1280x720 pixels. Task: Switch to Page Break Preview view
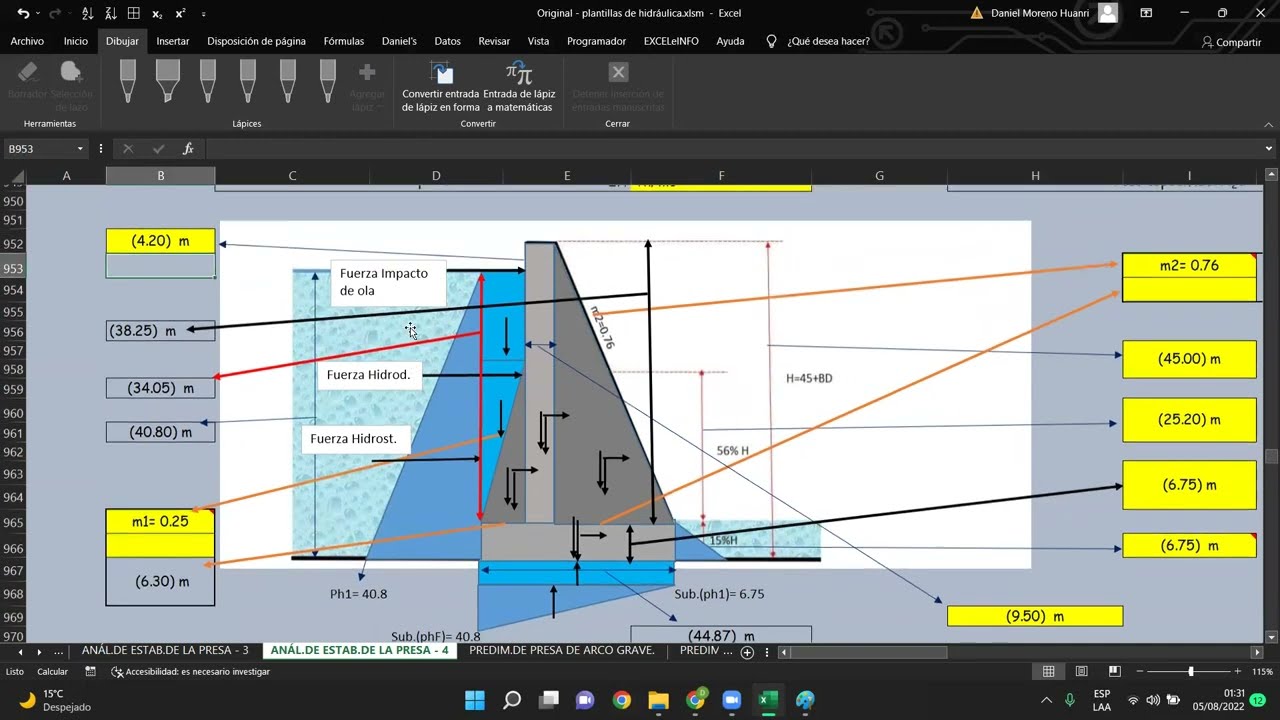point(1114,672)
